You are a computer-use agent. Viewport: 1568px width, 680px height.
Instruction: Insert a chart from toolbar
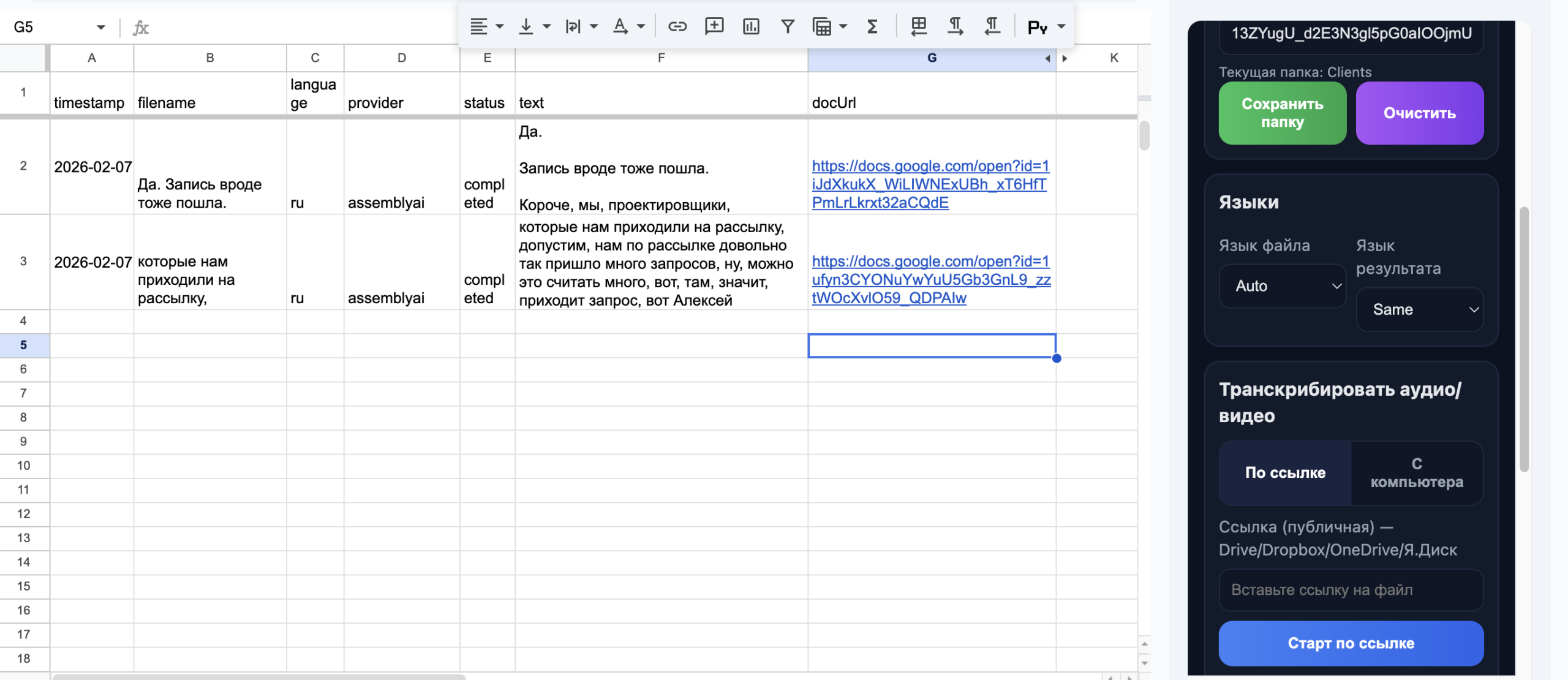click(751, 26)
